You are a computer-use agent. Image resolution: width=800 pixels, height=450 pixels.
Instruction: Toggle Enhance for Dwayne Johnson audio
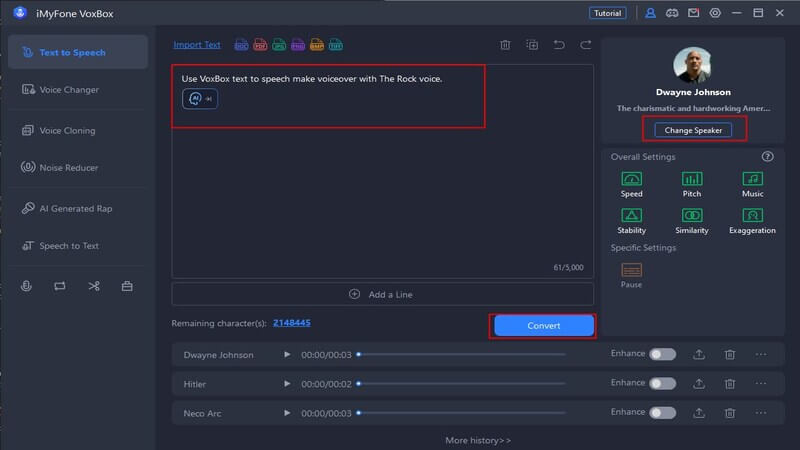[x=662, y=354]
